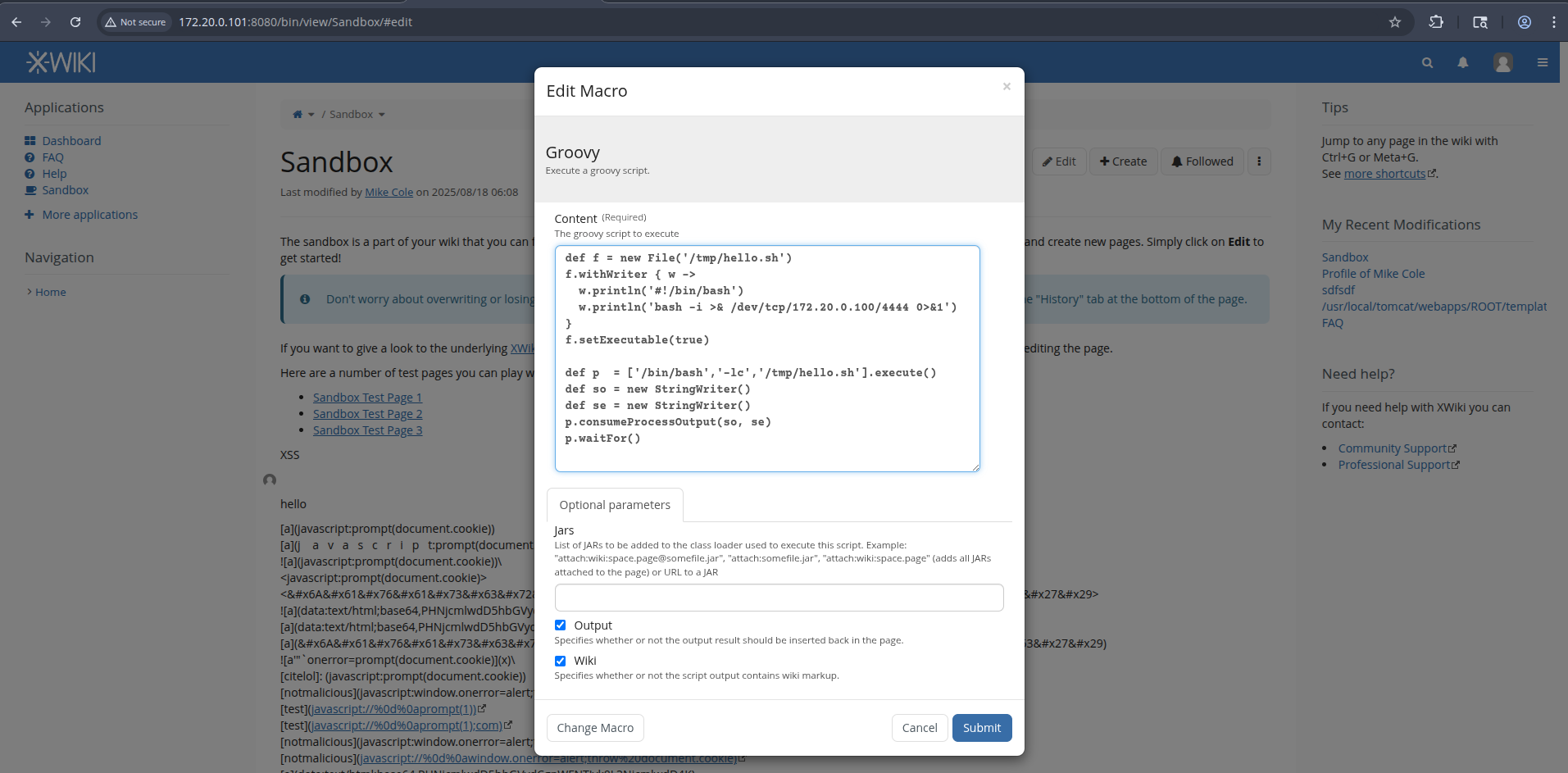Open the more shortcuts link
Viewport: 1568px width, 773px height.
click(x=1384, y=174)
